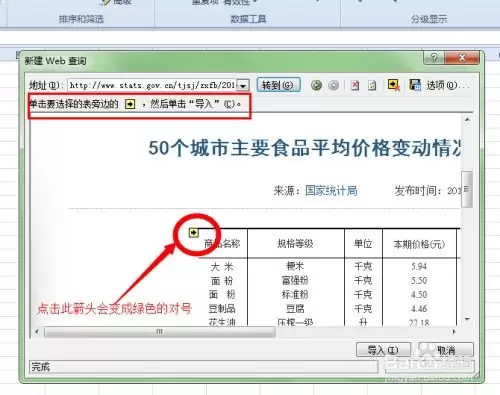Viewport: 500px width, 395px height.
Task: Click the price value 5.94
Action: (x=419, y=266)
